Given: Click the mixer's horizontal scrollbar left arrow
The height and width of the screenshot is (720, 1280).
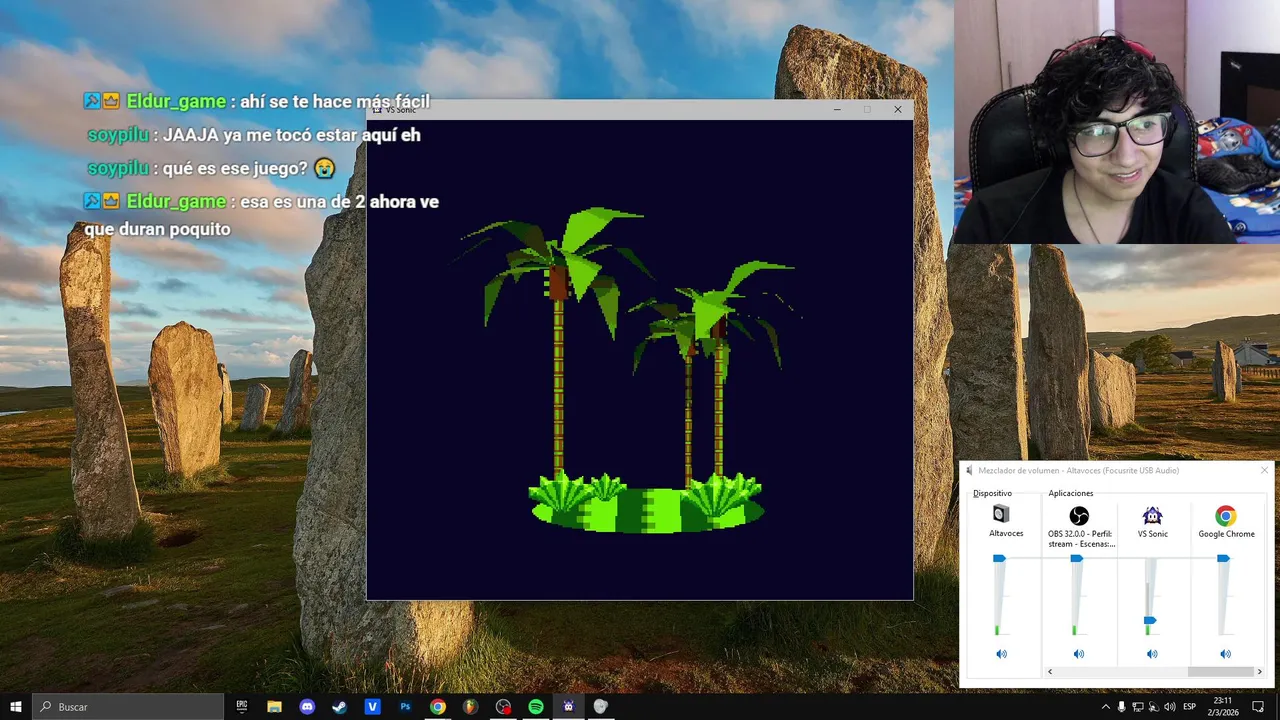Looking at the screenshot, I should [1049, 672].
